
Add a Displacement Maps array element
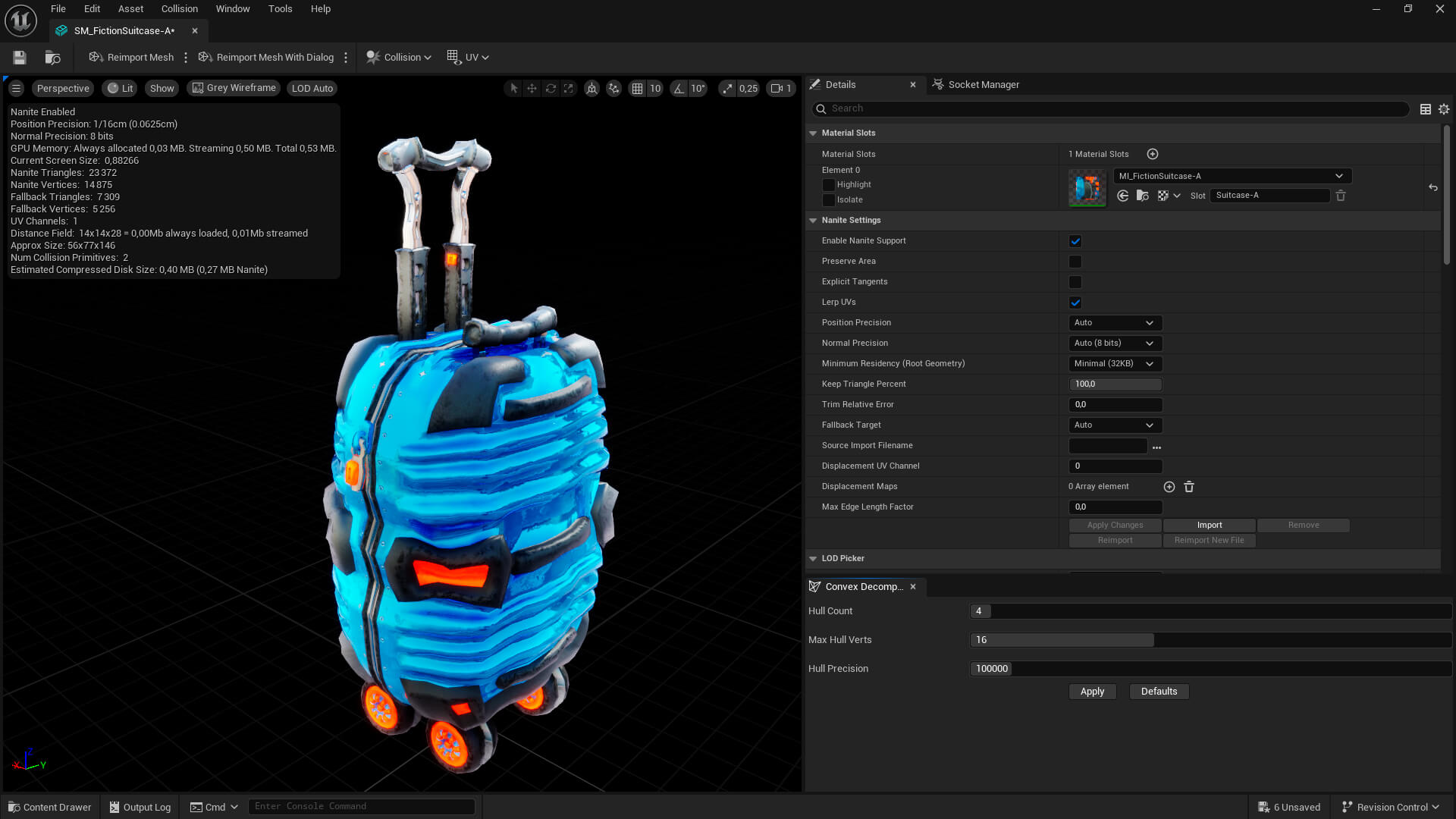tap(1169, 487)
